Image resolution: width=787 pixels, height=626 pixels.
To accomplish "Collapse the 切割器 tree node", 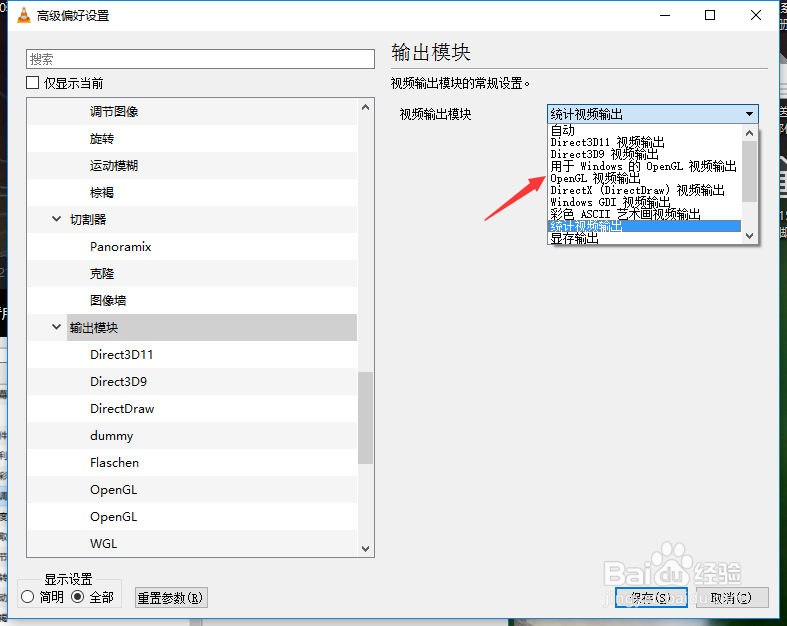I will pyautogui.click(x=56, y=219).
